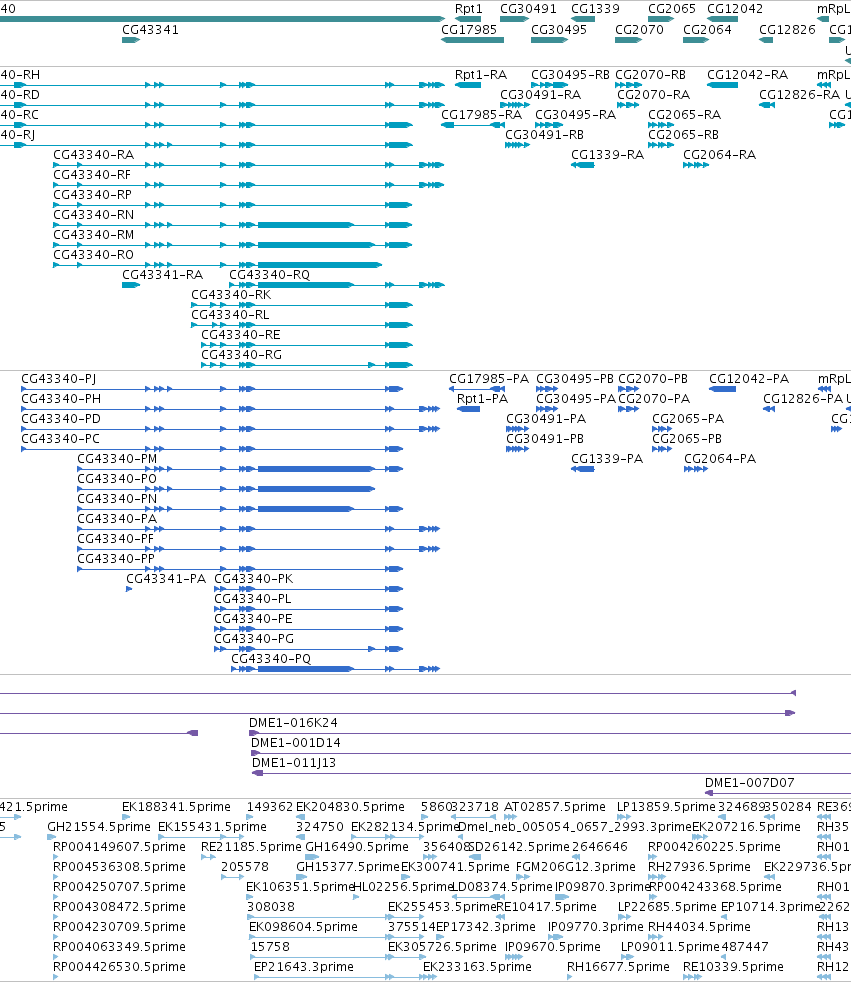Click protein CG12042-PA
Image resolution: width=851 pixels, height=982 pixels.
(748, 379)
